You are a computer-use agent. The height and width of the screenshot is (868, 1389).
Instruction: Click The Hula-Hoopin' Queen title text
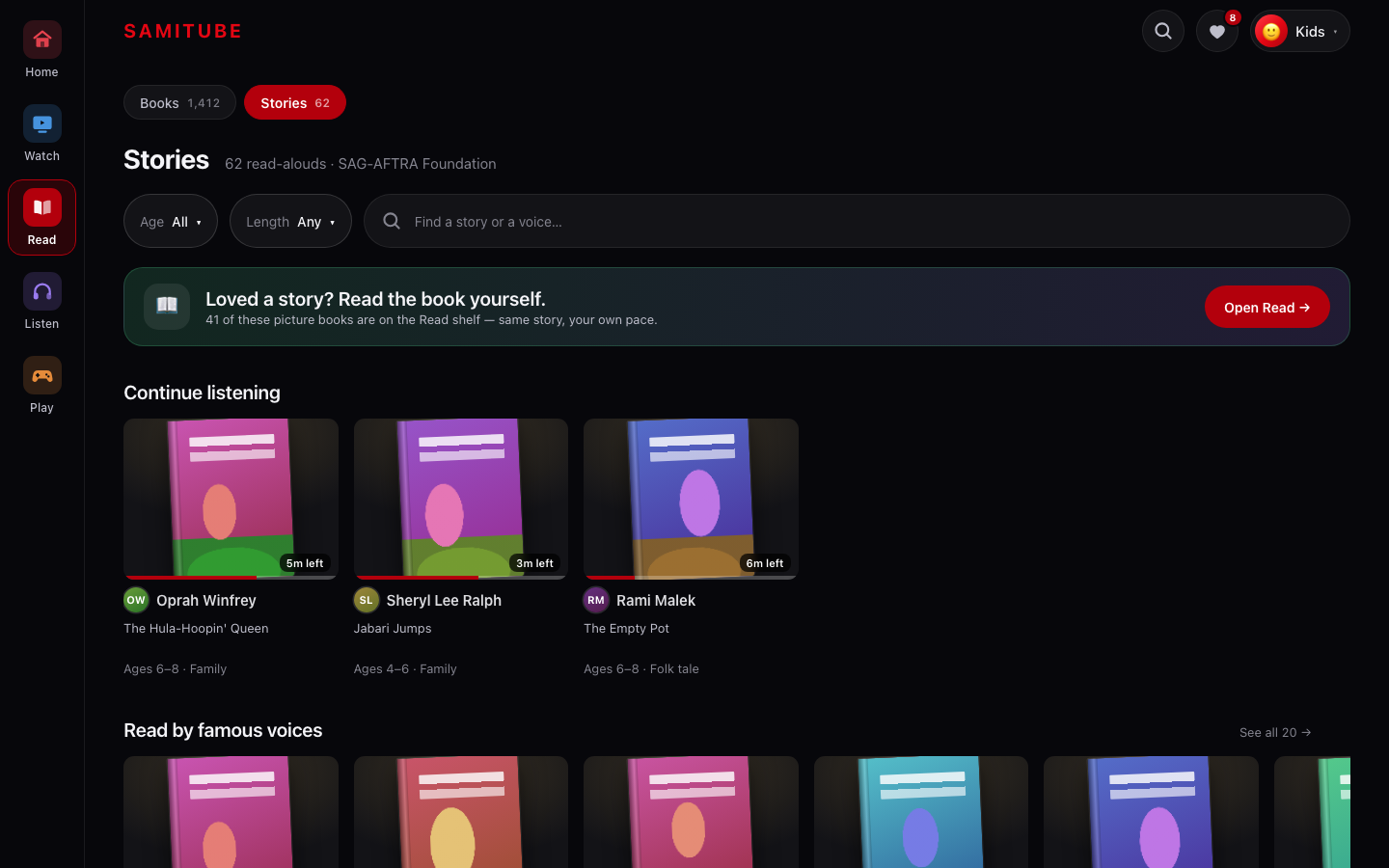(196, 628)
